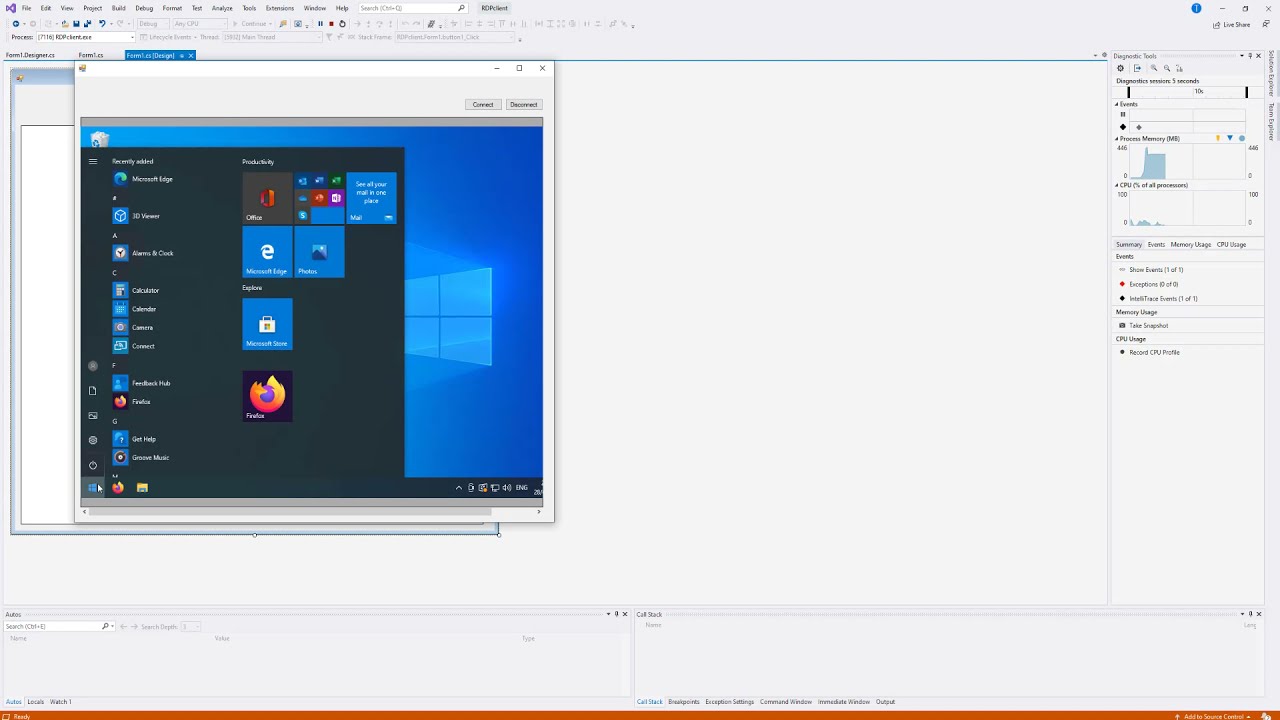Click the Visual Studio search magnifier icon
This screenshot has height=720, width=1280.
point(461,8)
